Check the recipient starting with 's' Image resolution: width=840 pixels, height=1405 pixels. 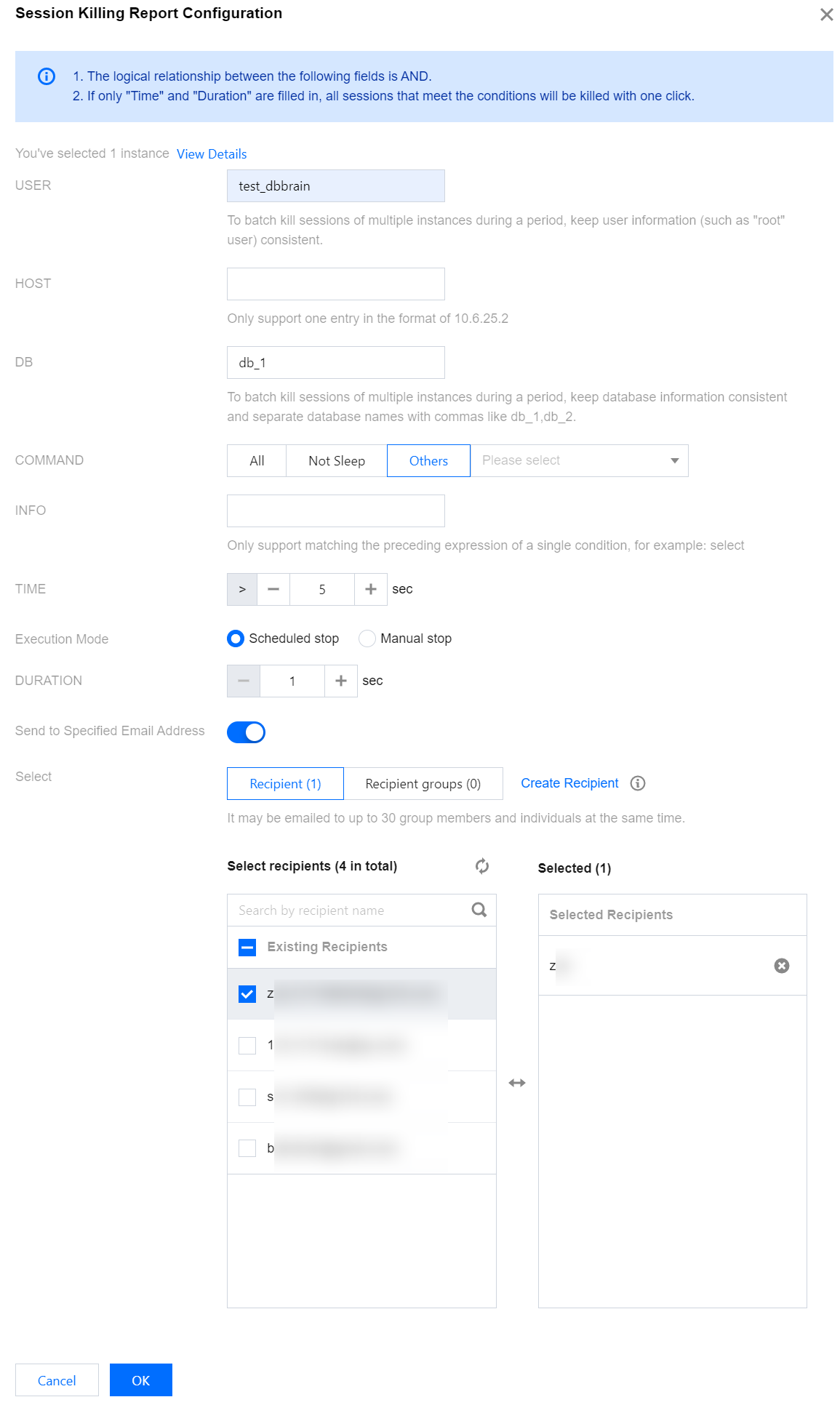[247, 1097]
